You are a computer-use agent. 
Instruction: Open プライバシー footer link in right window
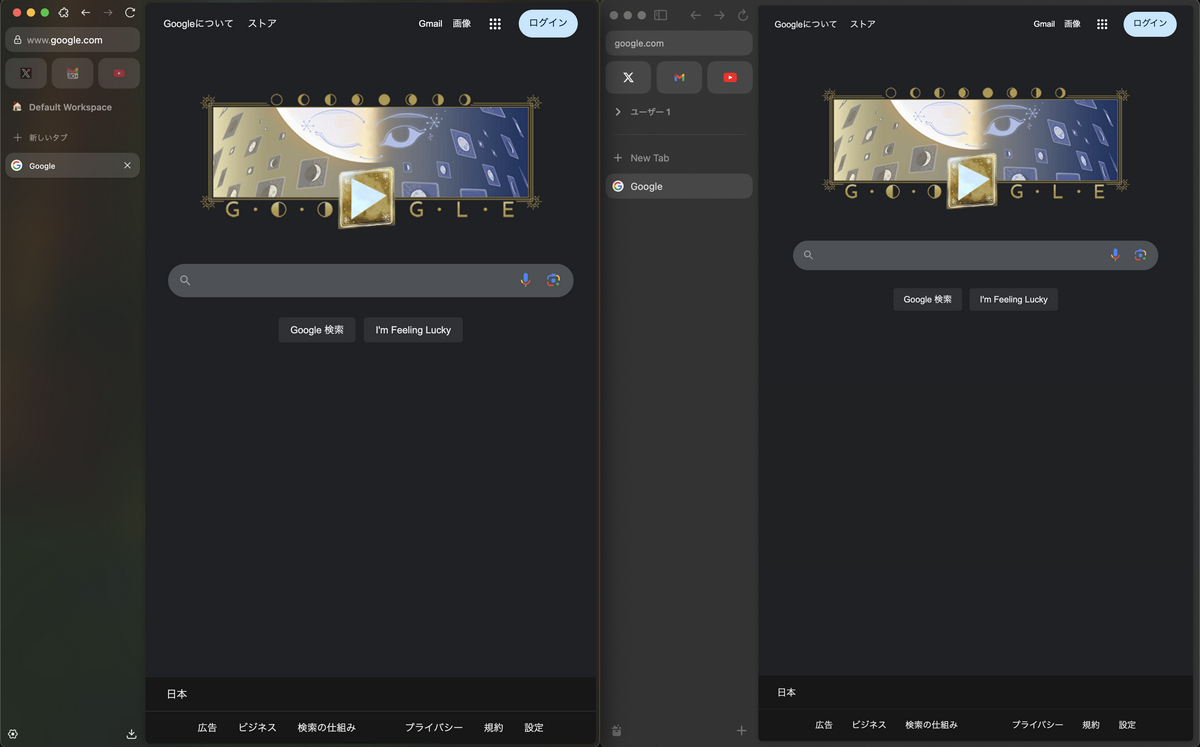[x=1037, y=725]
